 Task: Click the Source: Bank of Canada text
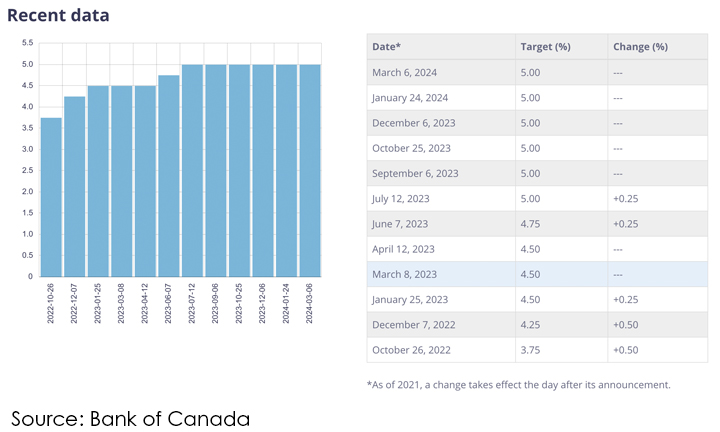[x=130, y=418]
